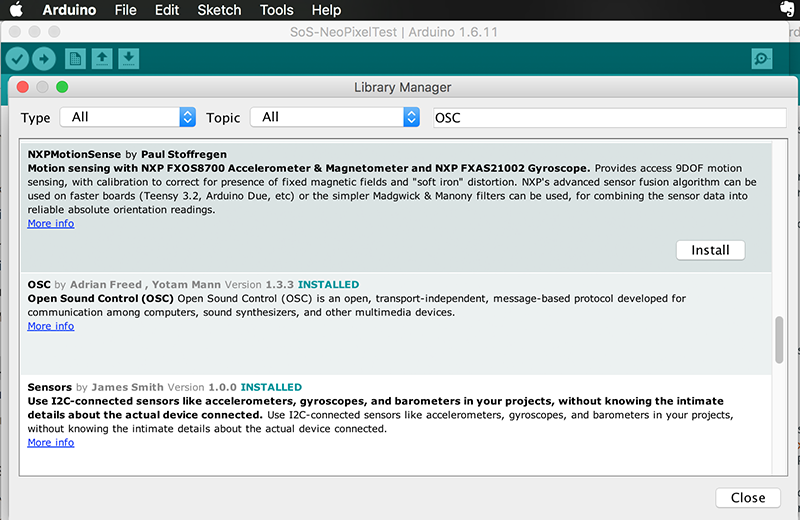Open the Serial Monitor magnifier icon

tap(762, 59)
